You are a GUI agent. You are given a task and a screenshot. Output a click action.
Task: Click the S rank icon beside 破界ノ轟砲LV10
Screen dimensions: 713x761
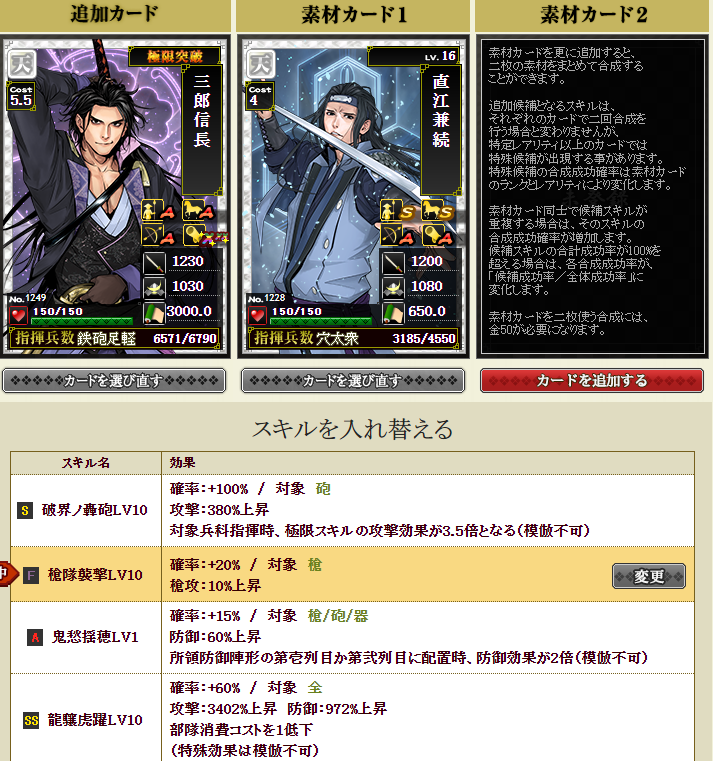(x=25, y=510)
